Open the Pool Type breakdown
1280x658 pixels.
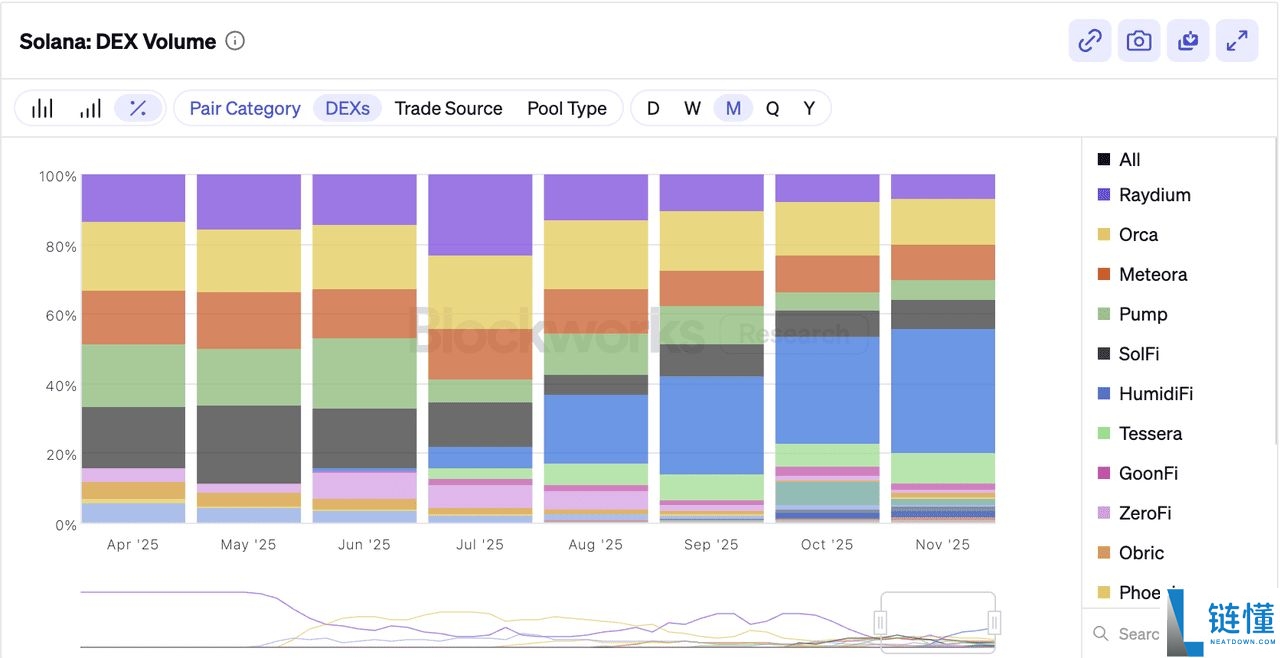567,108
